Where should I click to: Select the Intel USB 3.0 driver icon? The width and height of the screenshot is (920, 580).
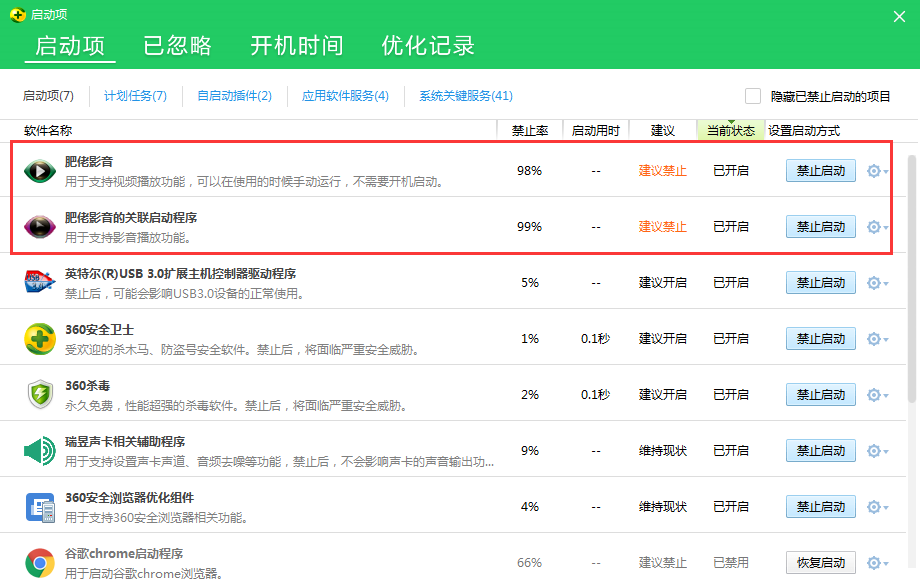tap(39, 282)
